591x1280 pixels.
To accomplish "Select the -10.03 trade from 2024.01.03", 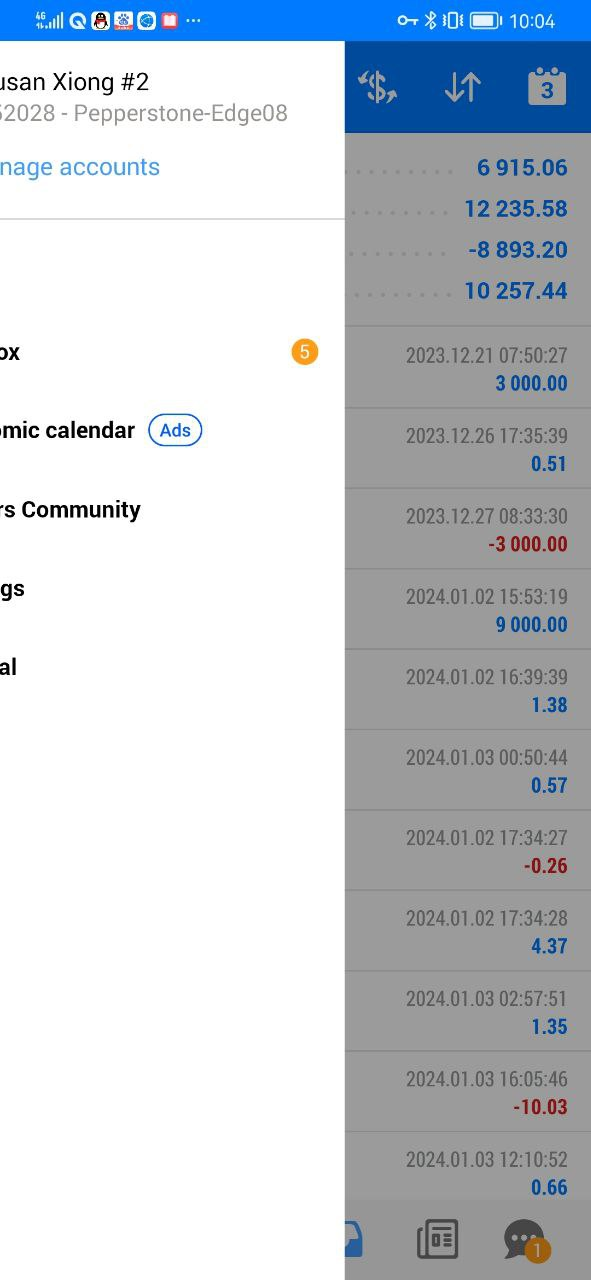I will pyautogui.click(x=468, y=1092).
